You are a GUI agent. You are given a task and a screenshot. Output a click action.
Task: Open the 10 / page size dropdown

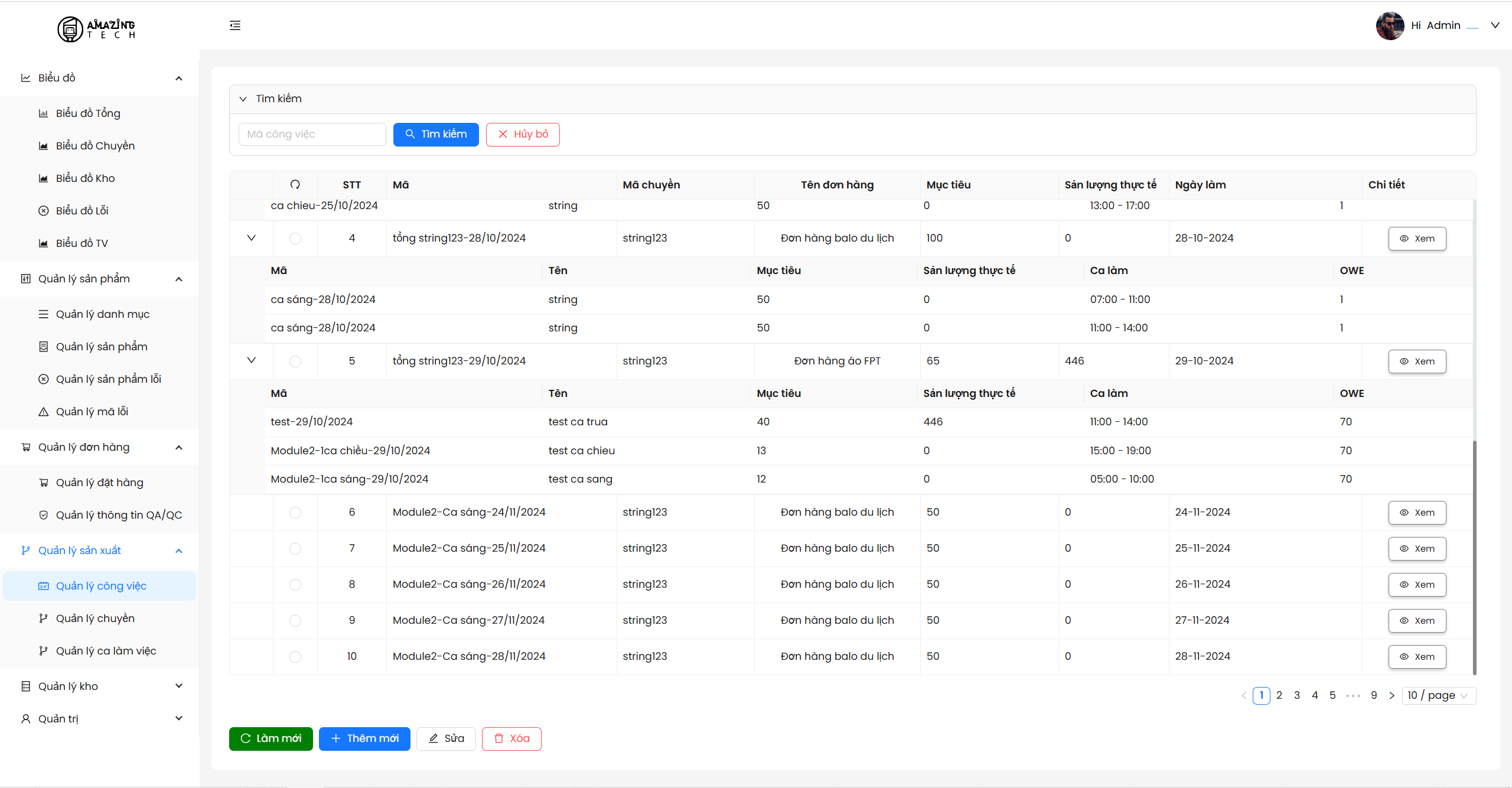click(x=1438, y=696)
